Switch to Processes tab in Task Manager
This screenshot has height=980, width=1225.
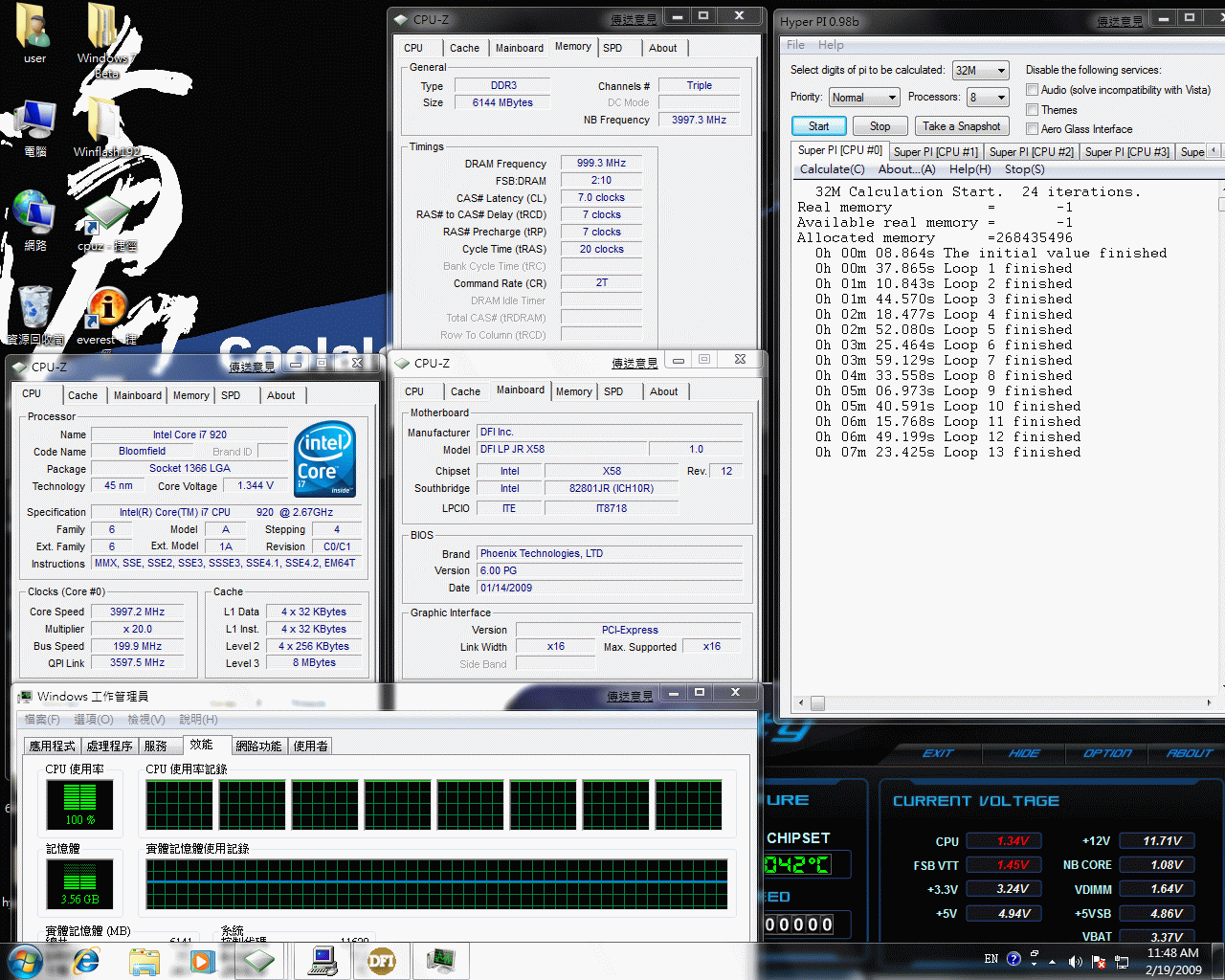coord(109,746)
